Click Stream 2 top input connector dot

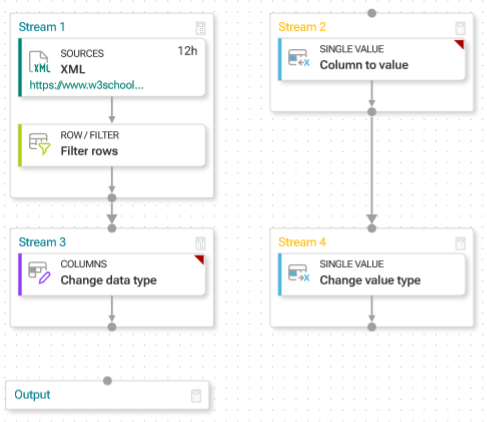pyautogui.click(x=372, y=13)
